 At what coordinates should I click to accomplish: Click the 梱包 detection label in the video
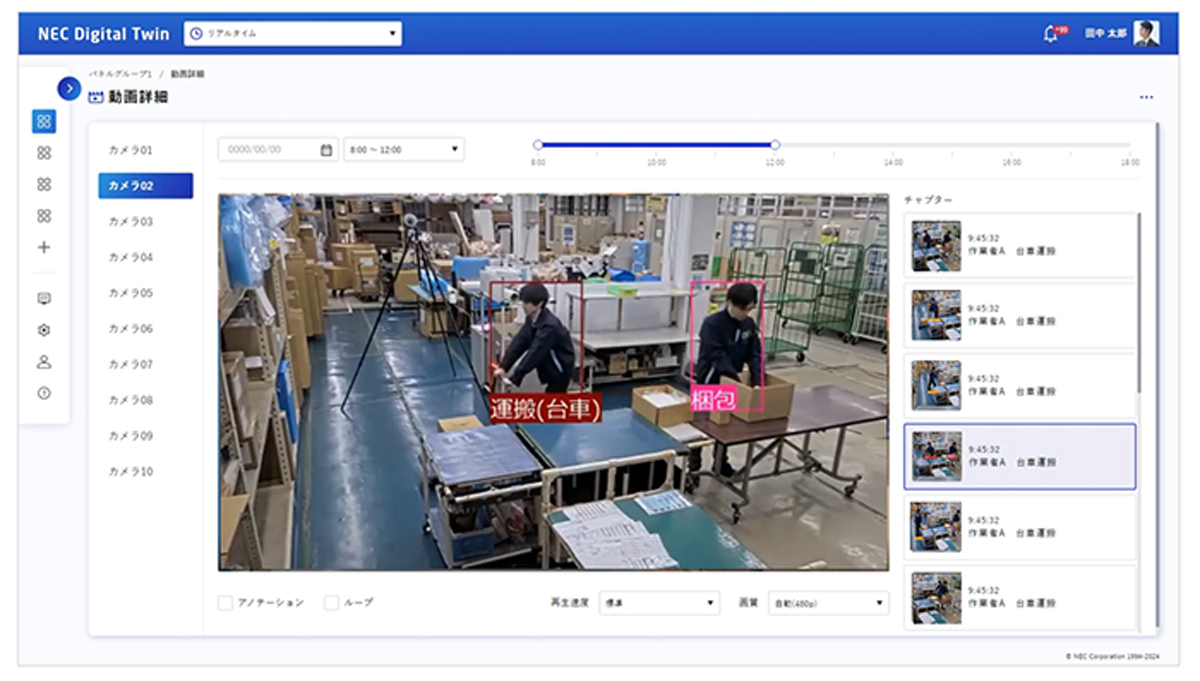click(x=714, y=400)
